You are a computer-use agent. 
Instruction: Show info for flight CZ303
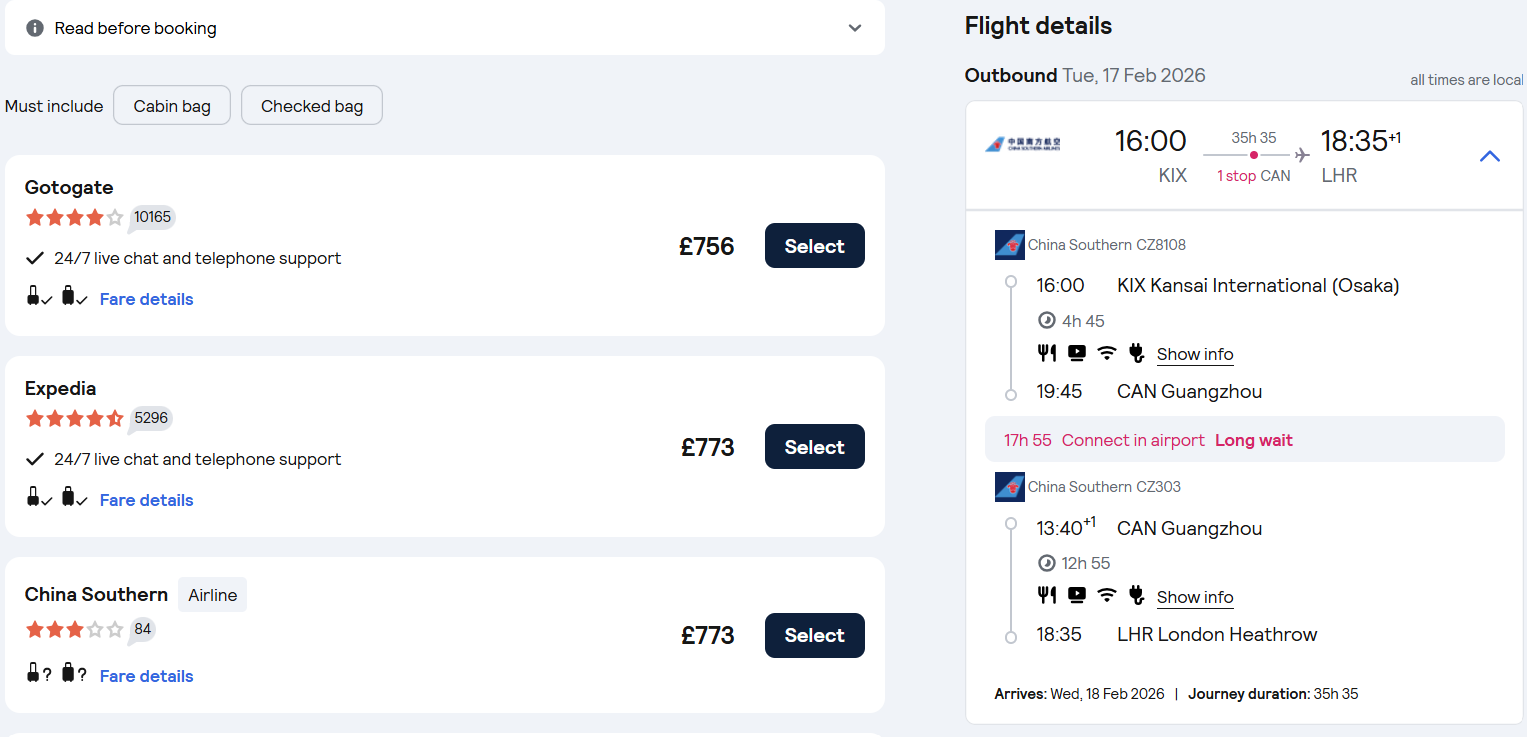click(1195, 597)
